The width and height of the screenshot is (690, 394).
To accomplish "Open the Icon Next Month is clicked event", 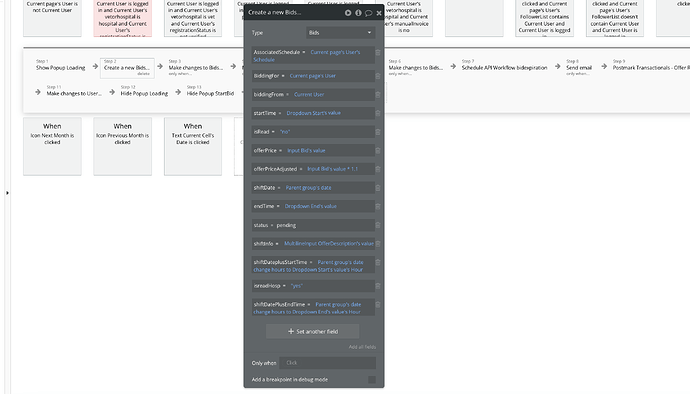I will coord(52,146).
